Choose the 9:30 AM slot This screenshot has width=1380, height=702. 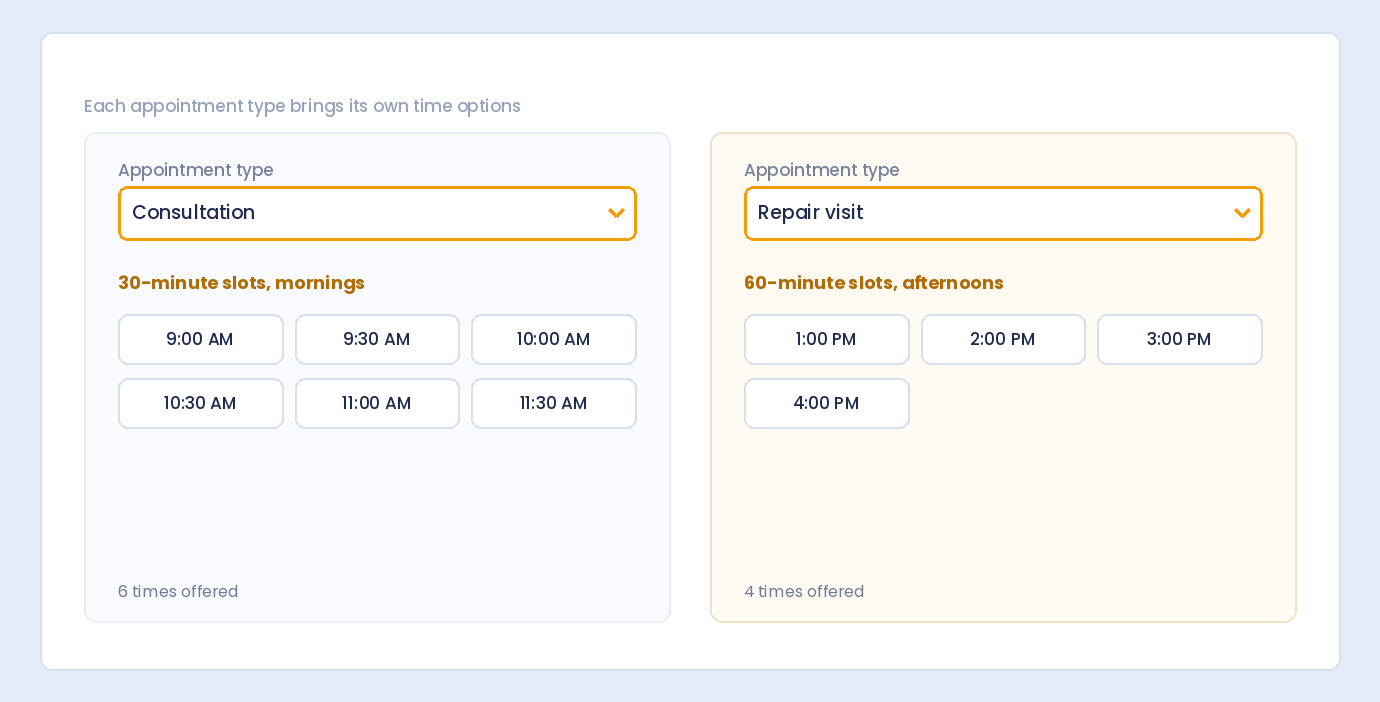pyautogui.click(x=377, y=339)
